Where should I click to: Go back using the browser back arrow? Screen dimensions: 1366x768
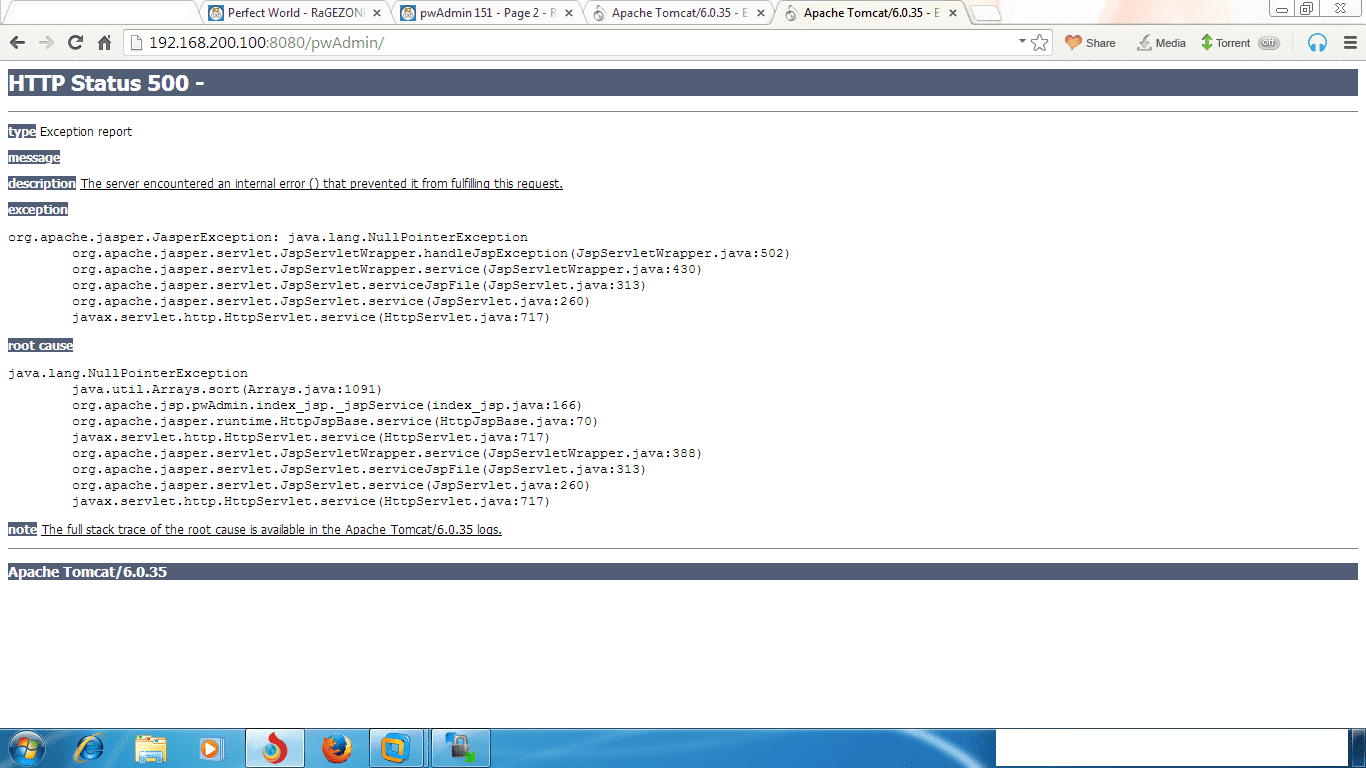click(17, 42)
